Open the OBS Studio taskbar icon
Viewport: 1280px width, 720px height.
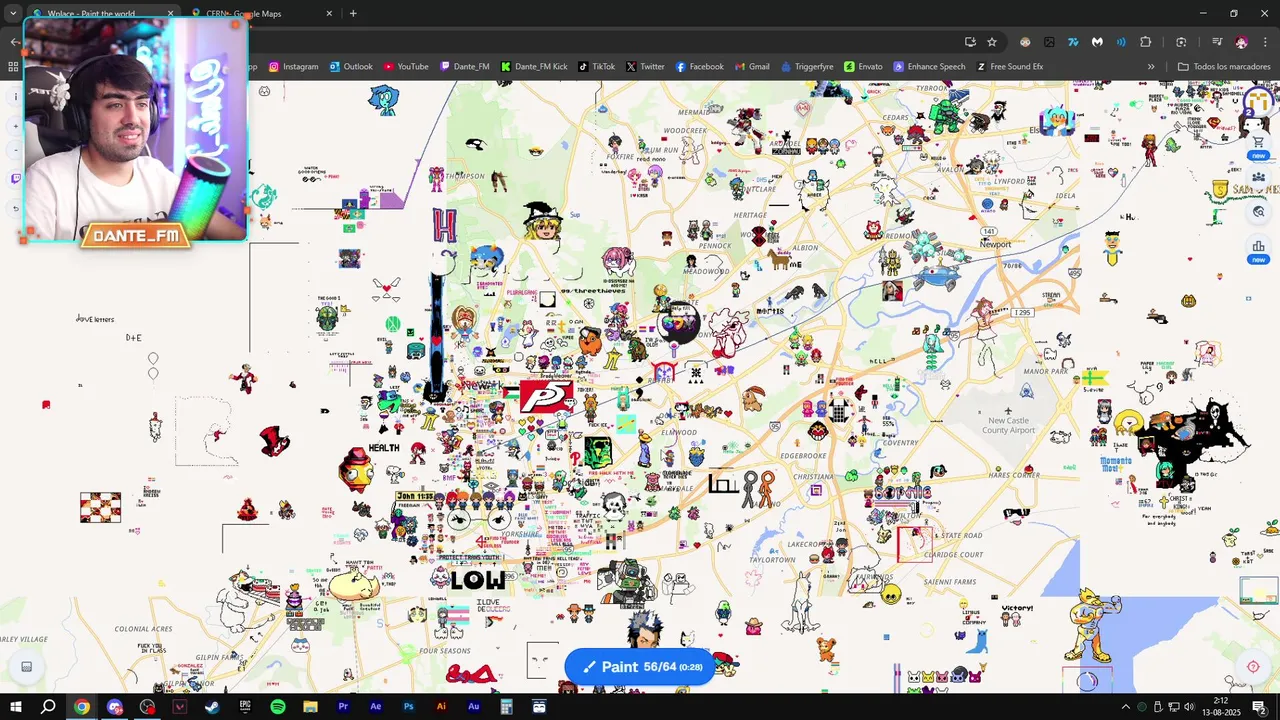click(x=147, y=707)
